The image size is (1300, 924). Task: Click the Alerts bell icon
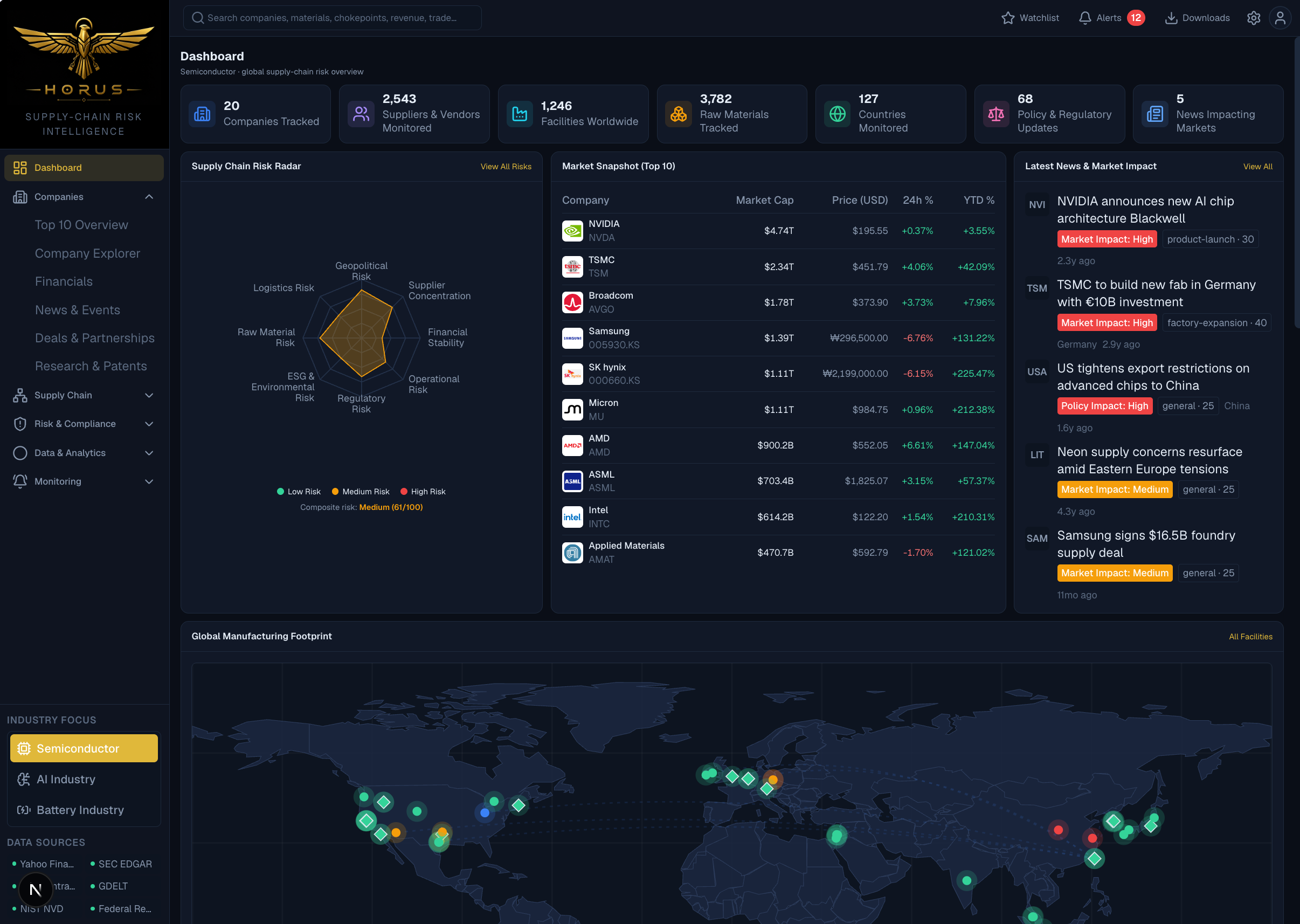pyautogui.click(x=1085, y=18)
